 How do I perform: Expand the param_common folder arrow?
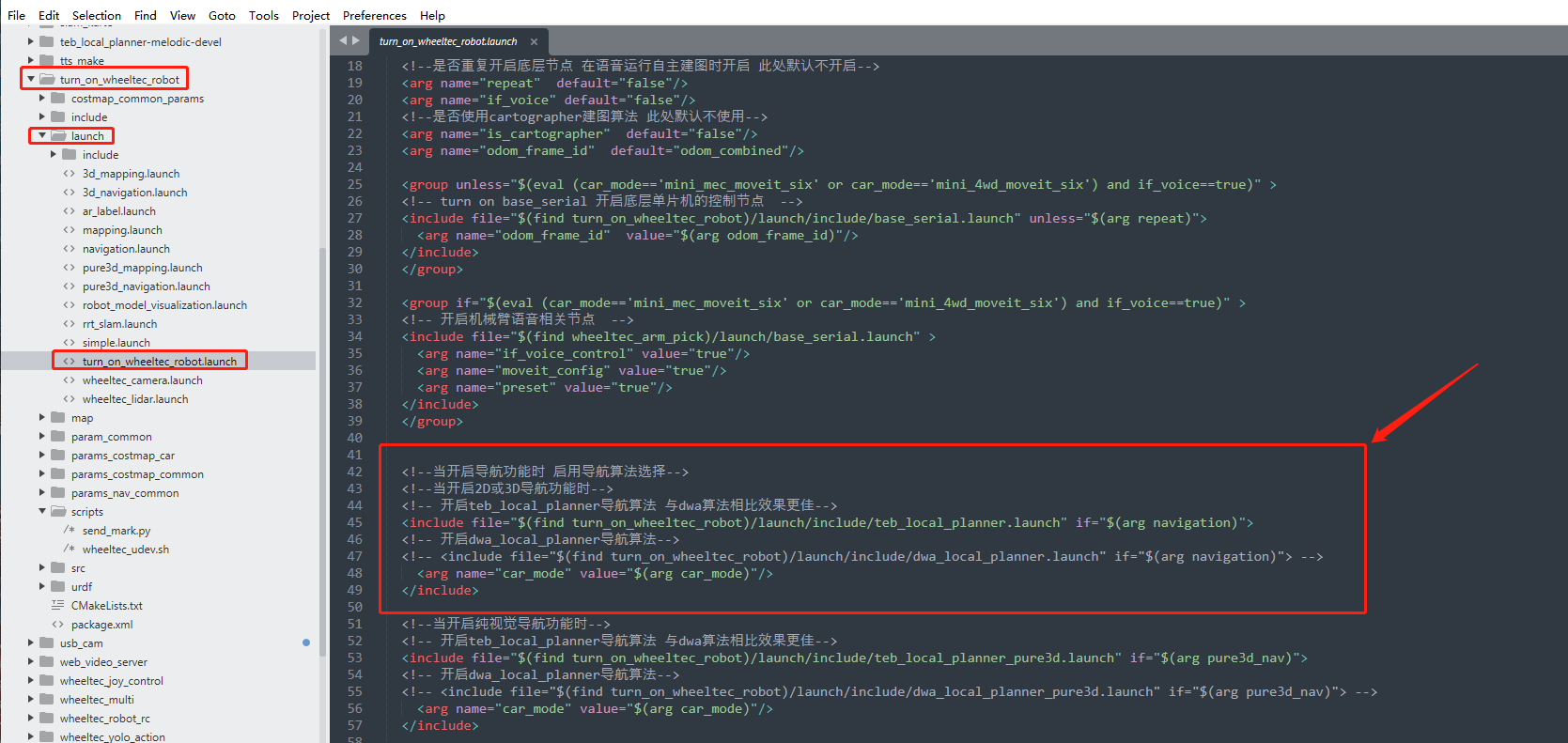pyautogui.click(x=42, y=437)
